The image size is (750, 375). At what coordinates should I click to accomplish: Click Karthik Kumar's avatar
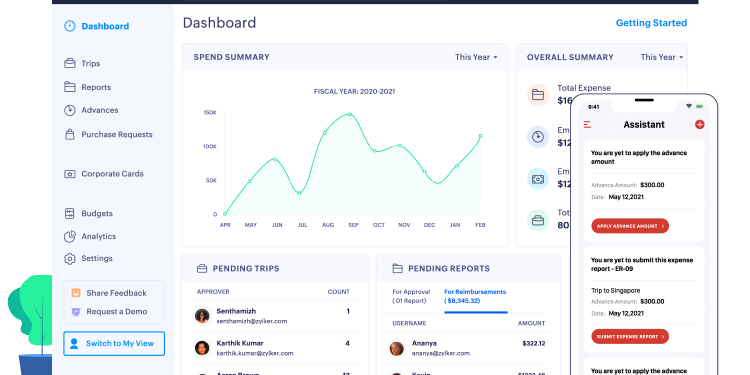point(202,348)
